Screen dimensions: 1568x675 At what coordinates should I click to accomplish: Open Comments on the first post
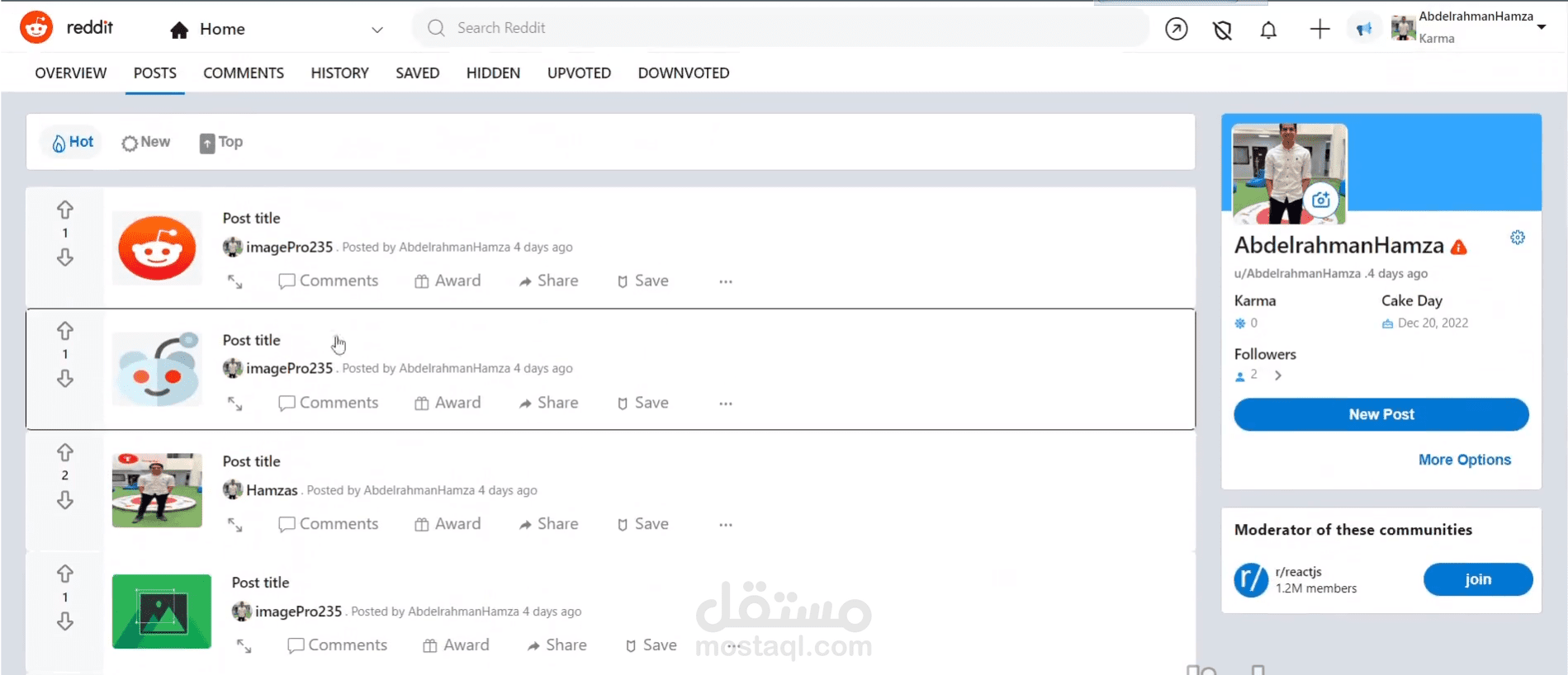point(328,281)
